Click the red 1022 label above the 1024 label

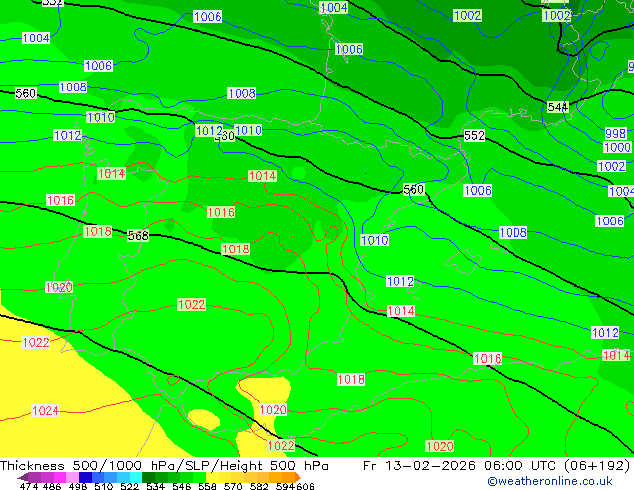[36, 342]
